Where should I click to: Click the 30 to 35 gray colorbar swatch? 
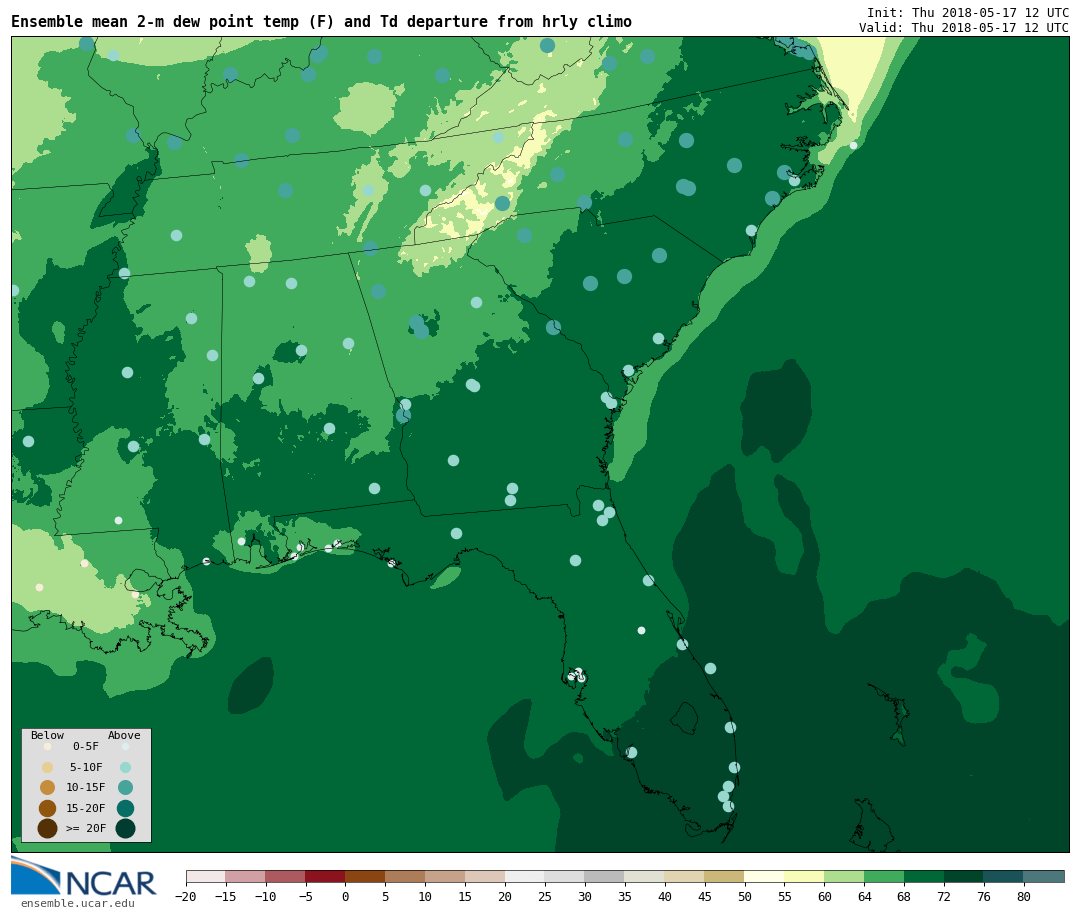604,876
